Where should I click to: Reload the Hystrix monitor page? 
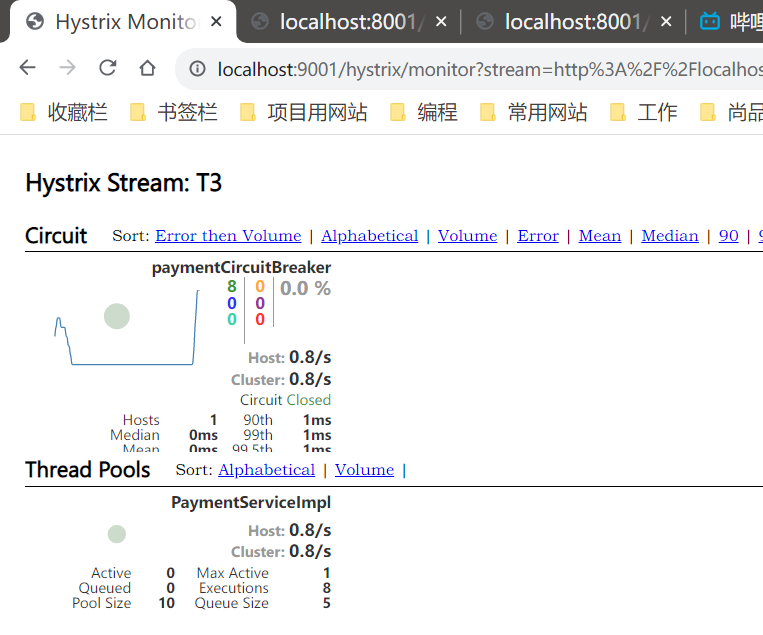(x=108, y=68)
